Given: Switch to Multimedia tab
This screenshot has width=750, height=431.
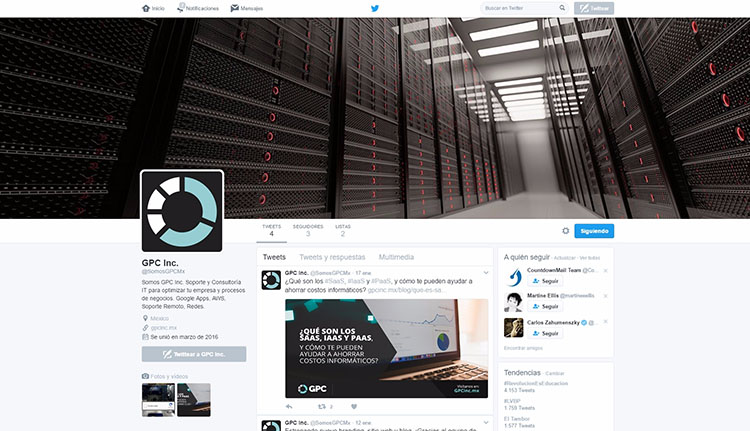Looking at the screenshot, I should (396, 257).
